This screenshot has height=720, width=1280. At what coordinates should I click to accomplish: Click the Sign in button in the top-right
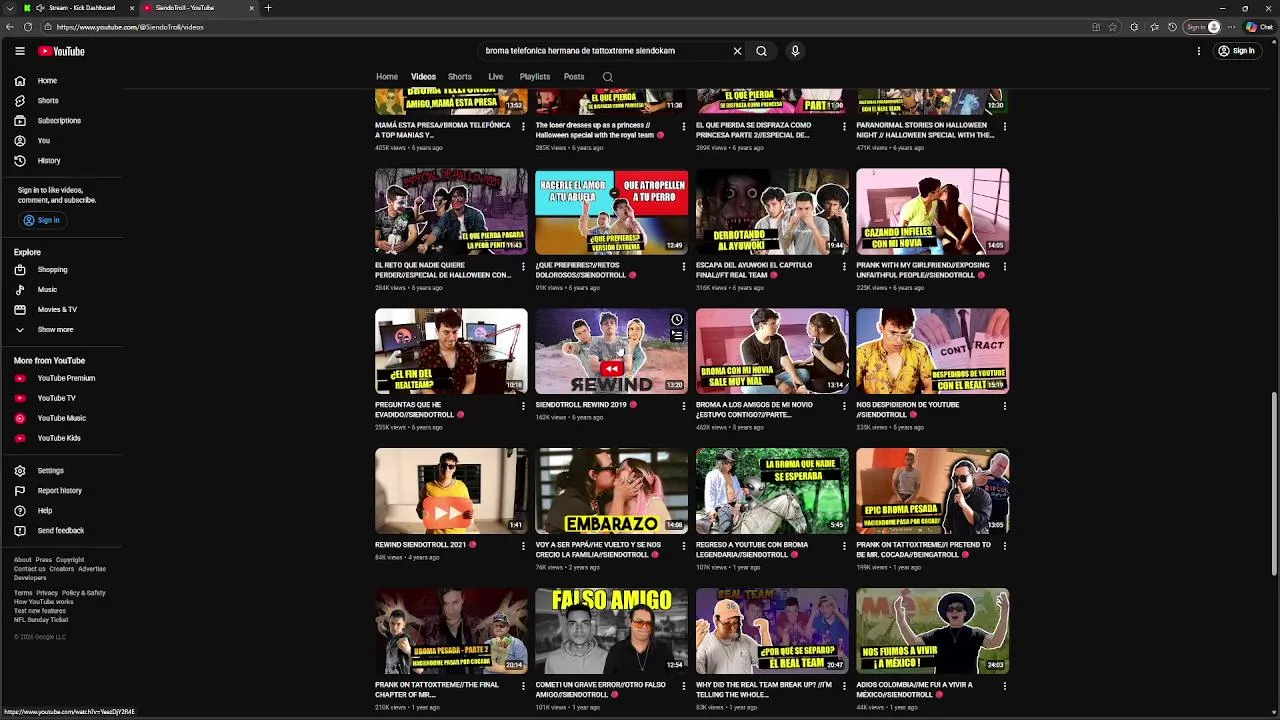[x=1236, y=51]
